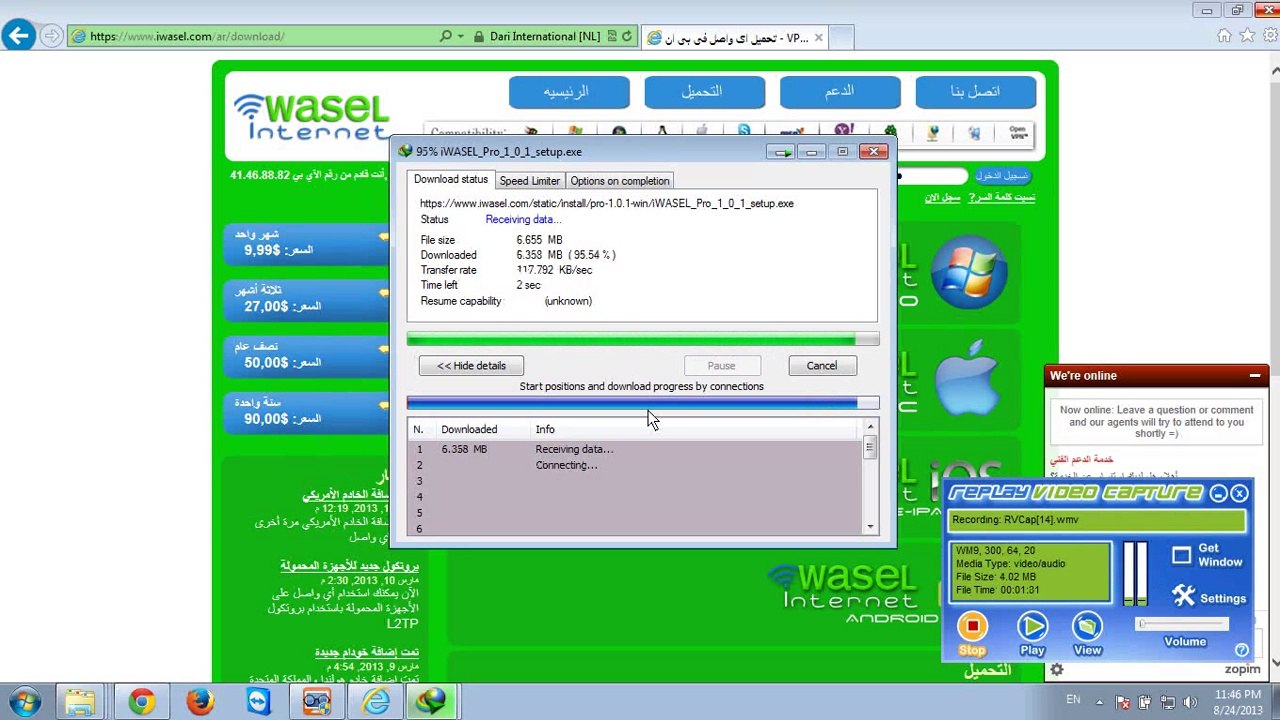Select connection row 1 Receiving data
This screenshot has height=720, width=1280.
tap(635, 449)
